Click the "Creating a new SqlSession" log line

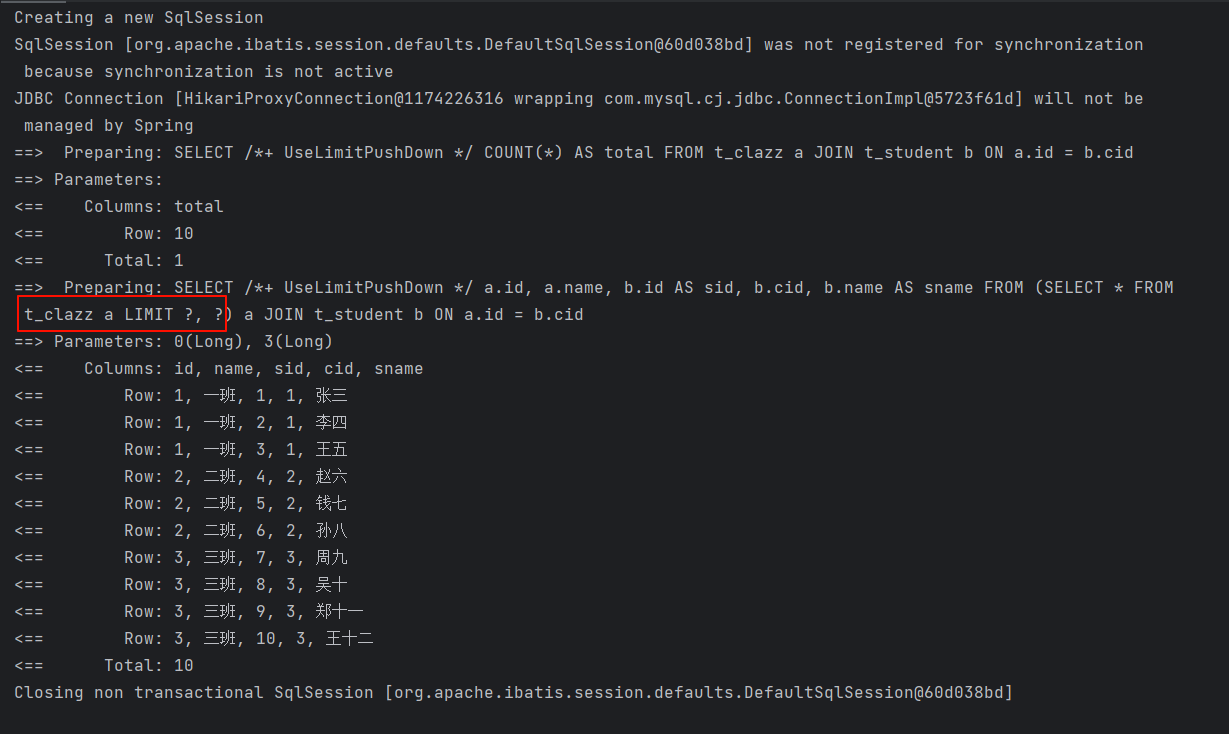(138, 18)
